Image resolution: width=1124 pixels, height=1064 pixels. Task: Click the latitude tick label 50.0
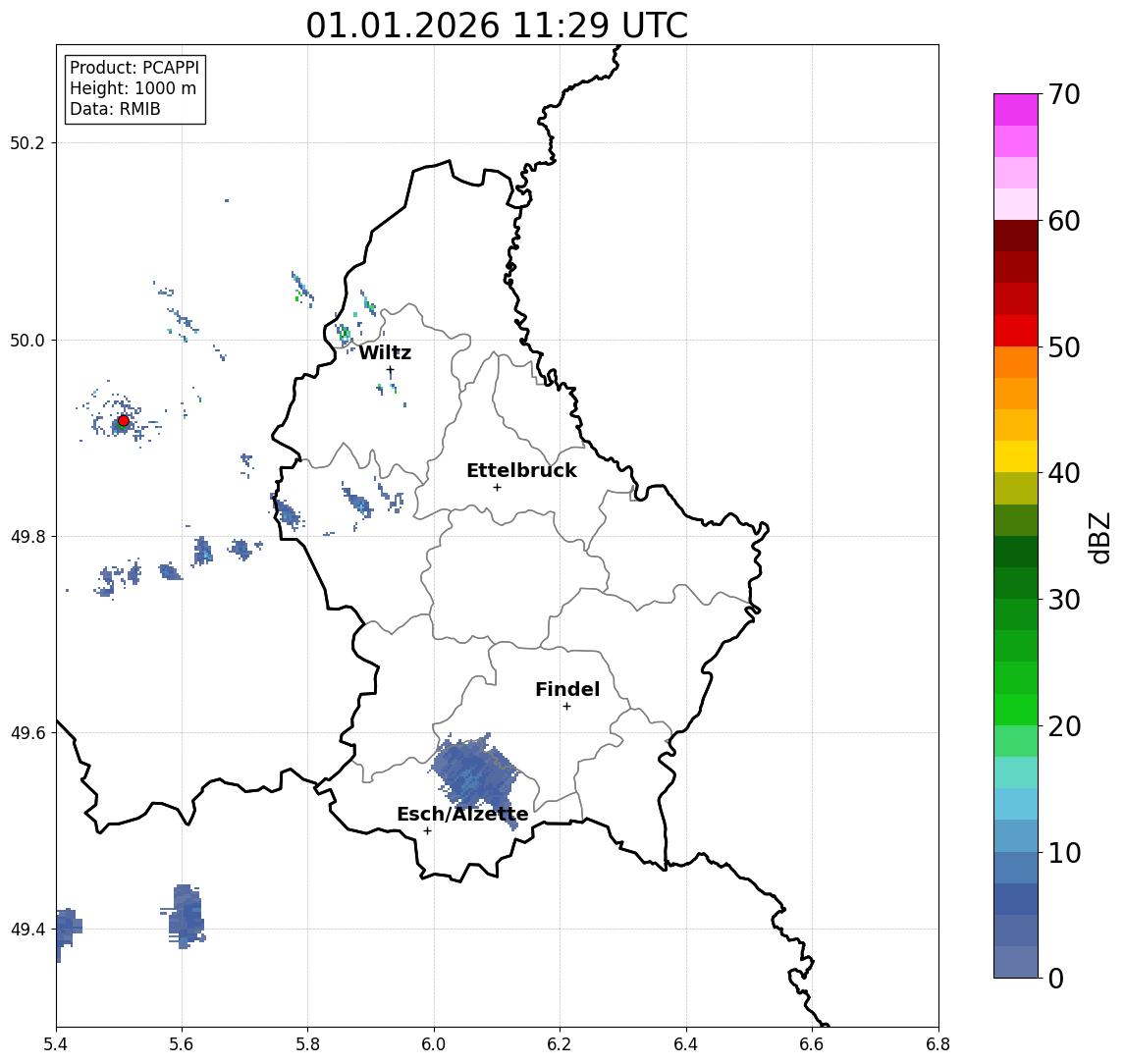(x=27, y=340)
